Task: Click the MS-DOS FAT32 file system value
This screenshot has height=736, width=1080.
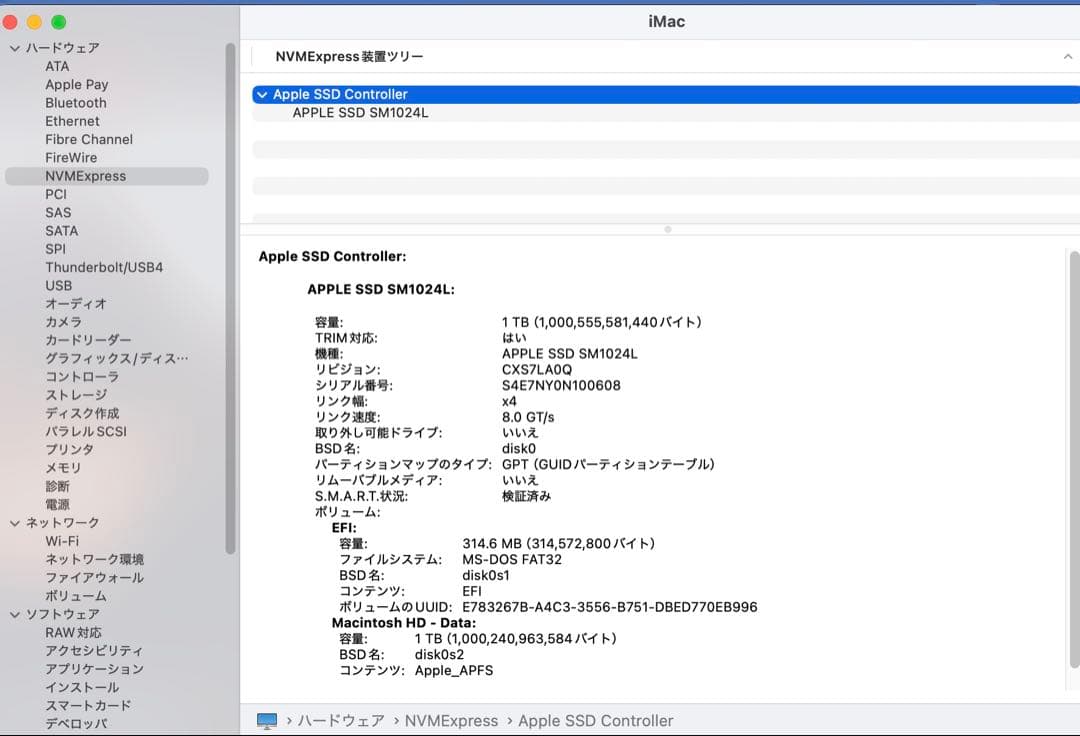Action: coord(512,560)
